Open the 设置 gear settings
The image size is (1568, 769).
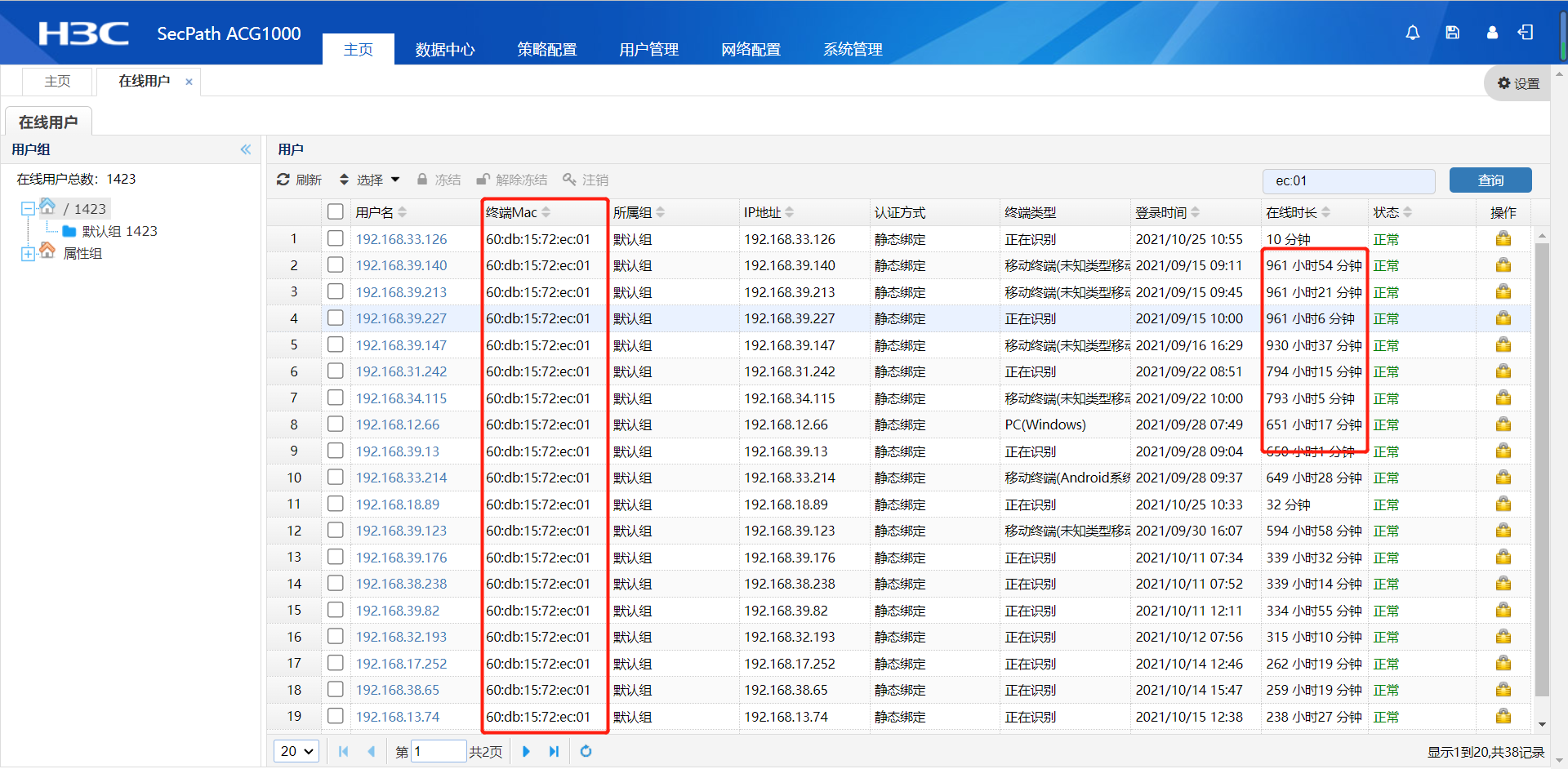click(x=1518, y=83)
